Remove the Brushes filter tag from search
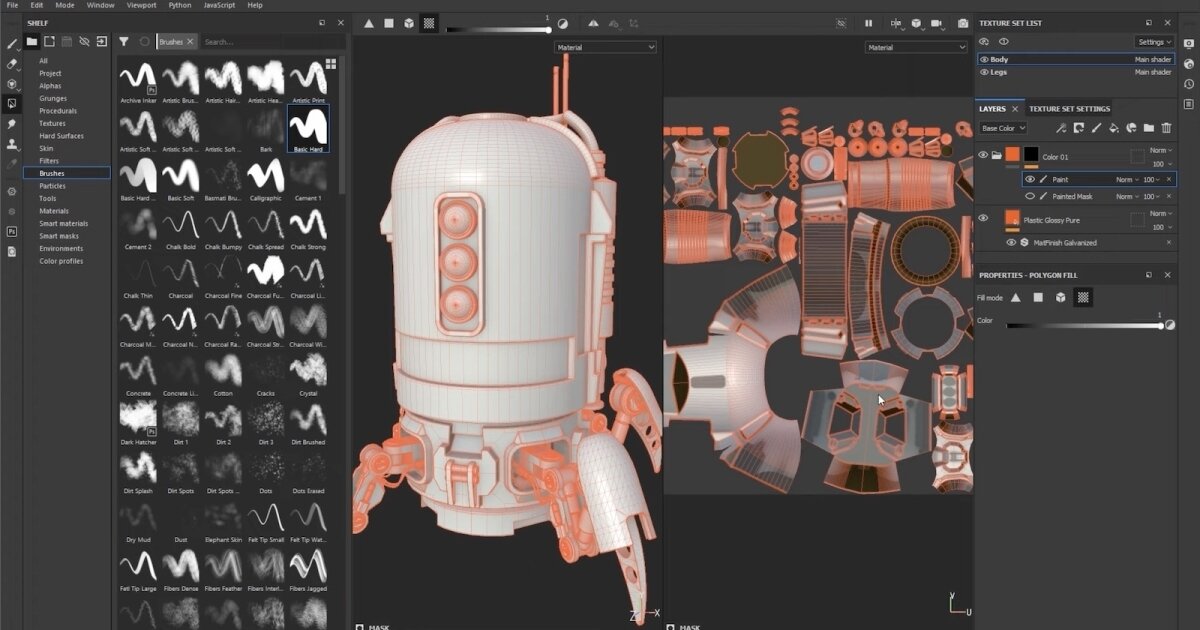 [190, 42]
